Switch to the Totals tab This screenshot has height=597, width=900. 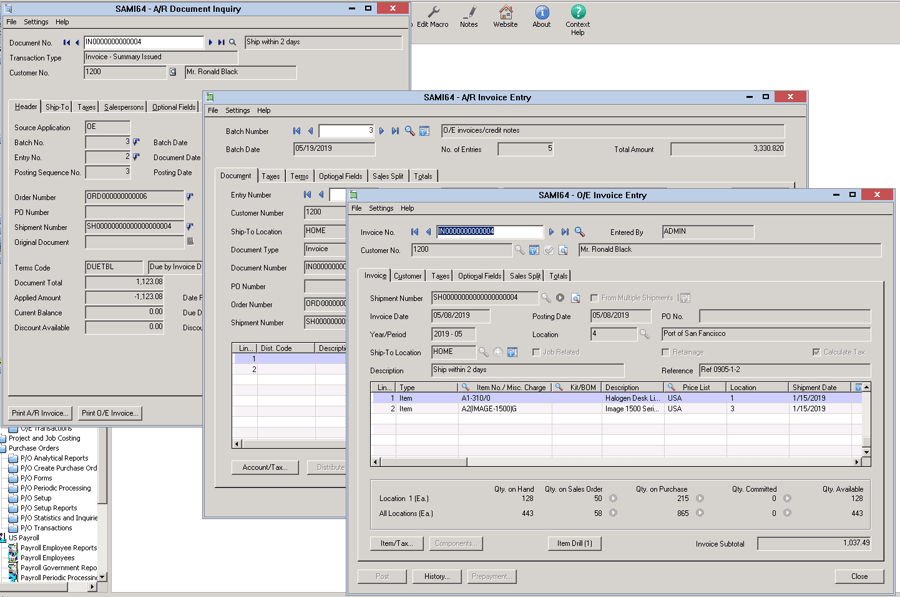point(558,276)
